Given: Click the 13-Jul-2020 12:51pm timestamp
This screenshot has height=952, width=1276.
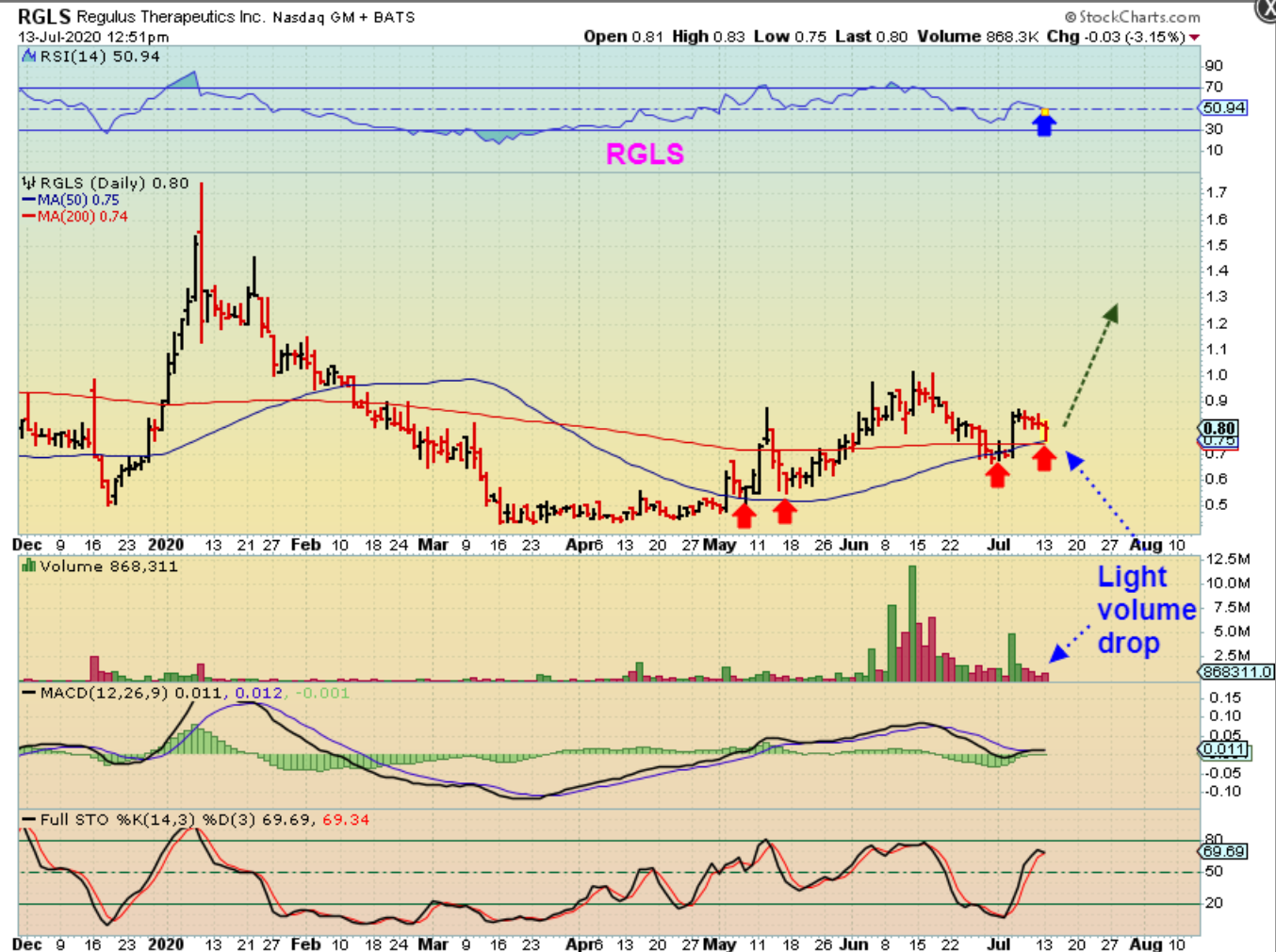Looking at the screenshot, I should (x=93, y=37).
